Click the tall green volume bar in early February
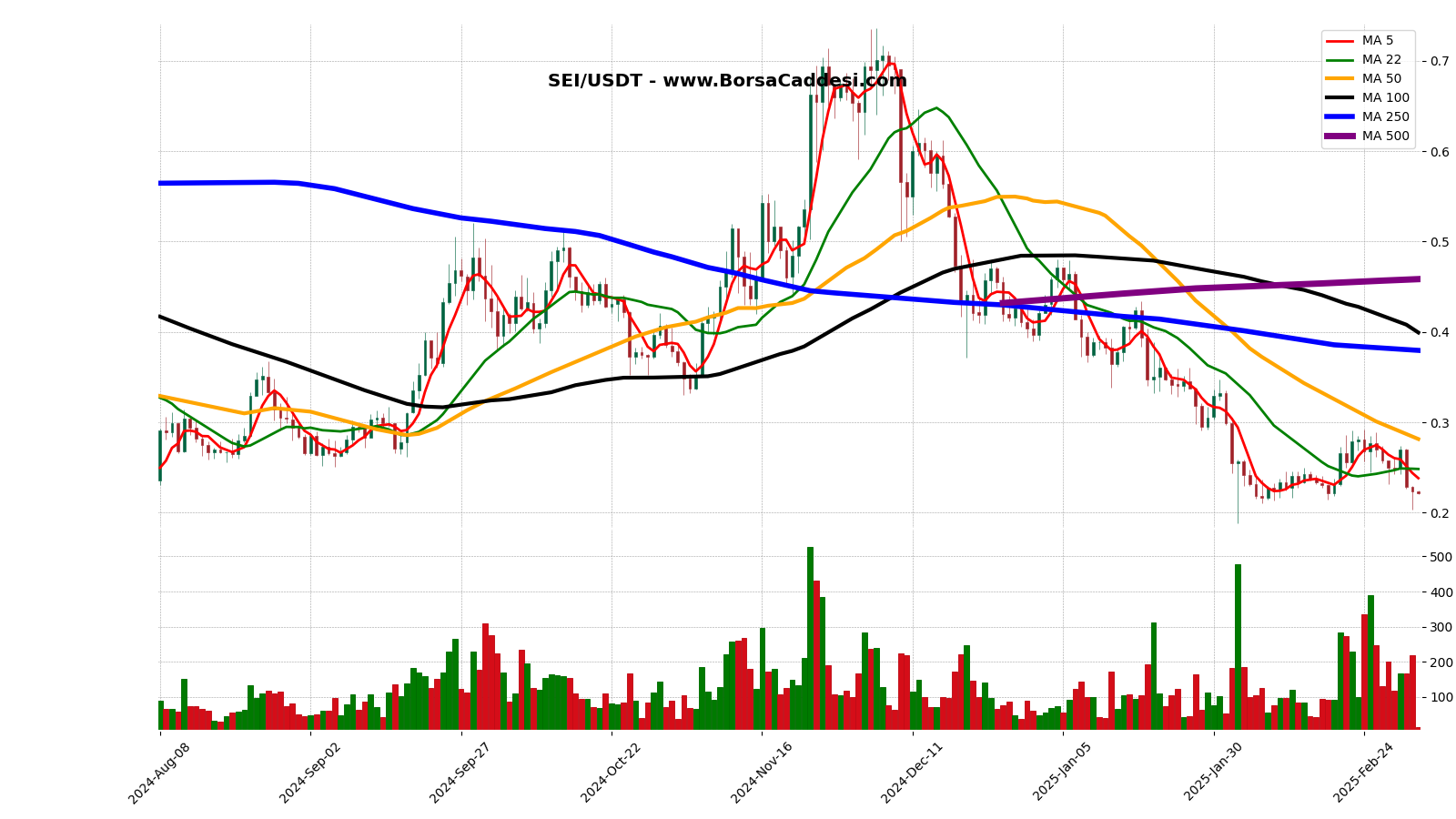The image size is (1456, 819). (1238, 647)
